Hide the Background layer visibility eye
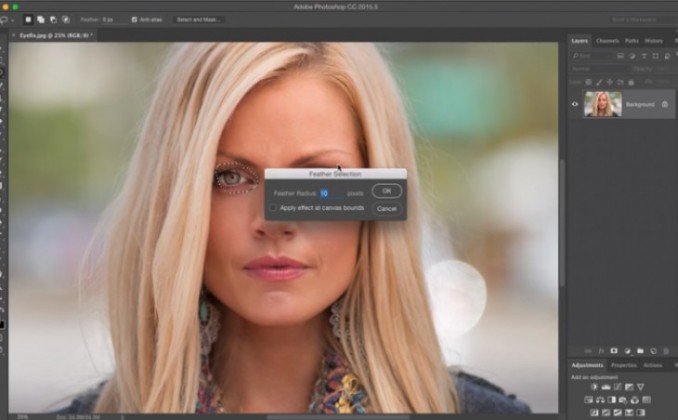This screenshot has width=678, height=420. (x=575, y=104)
